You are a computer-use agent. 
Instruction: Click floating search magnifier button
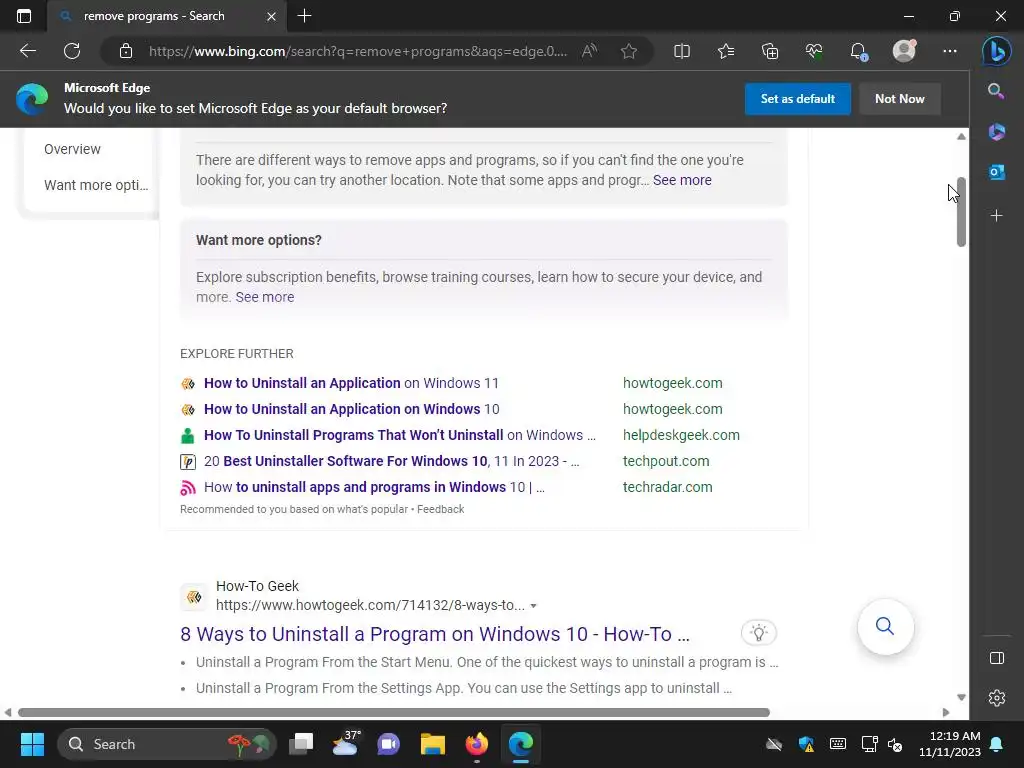pos(885,626)
